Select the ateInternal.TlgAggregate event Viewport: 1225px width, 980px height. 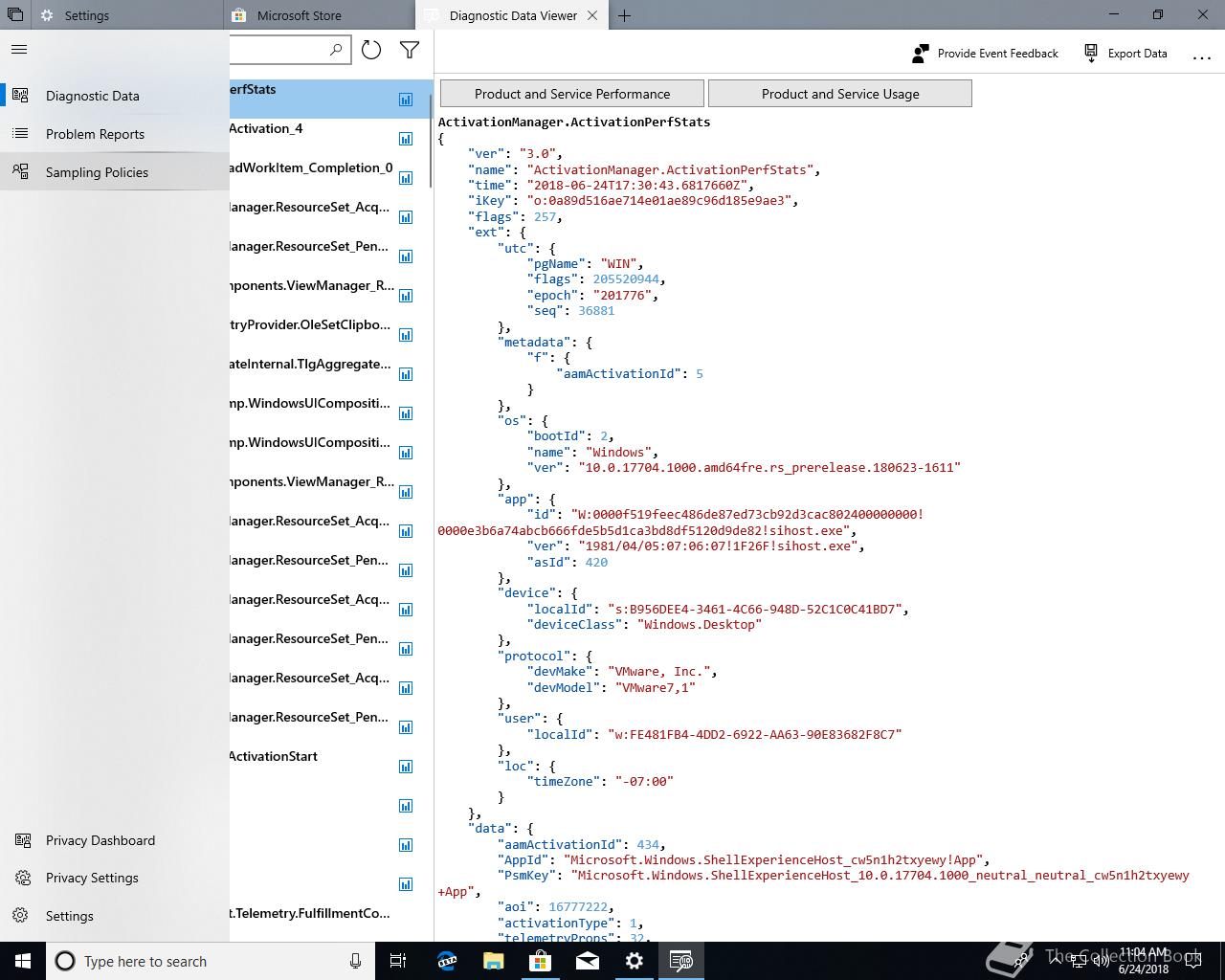pos(330,373)
